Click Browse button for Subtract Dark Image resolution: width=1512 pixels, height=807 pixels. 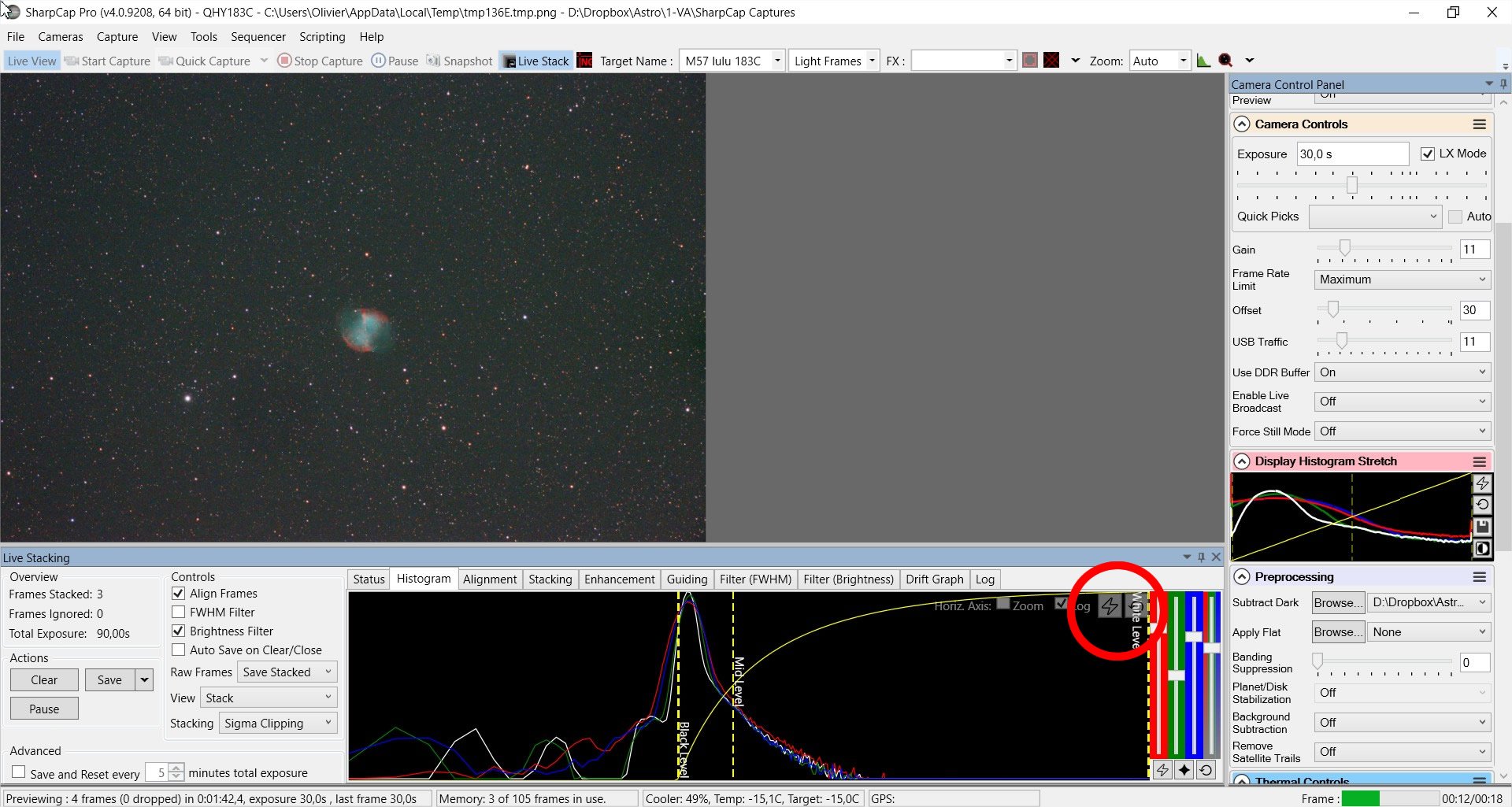(1337, 603)
